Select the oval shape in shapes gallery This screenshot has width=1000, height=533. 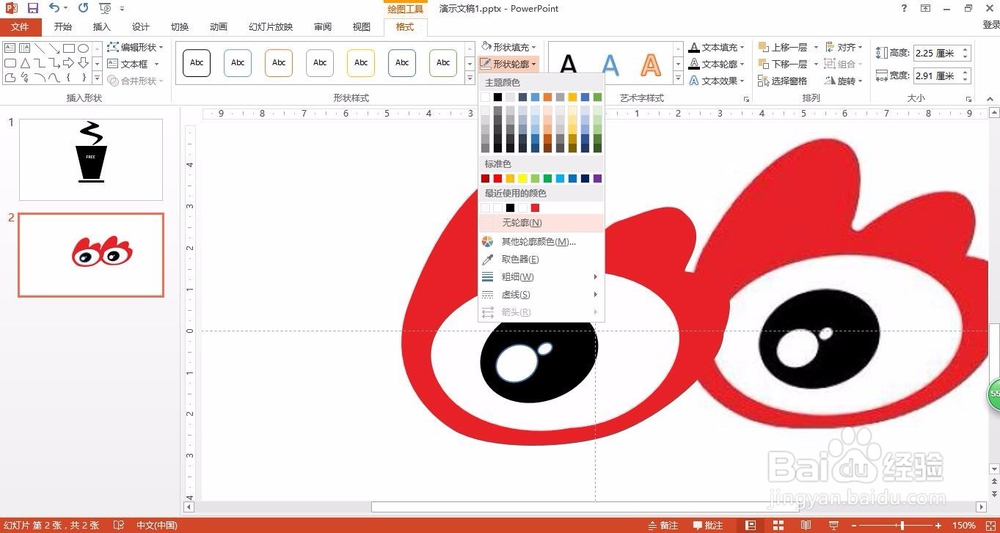(84, 48)
